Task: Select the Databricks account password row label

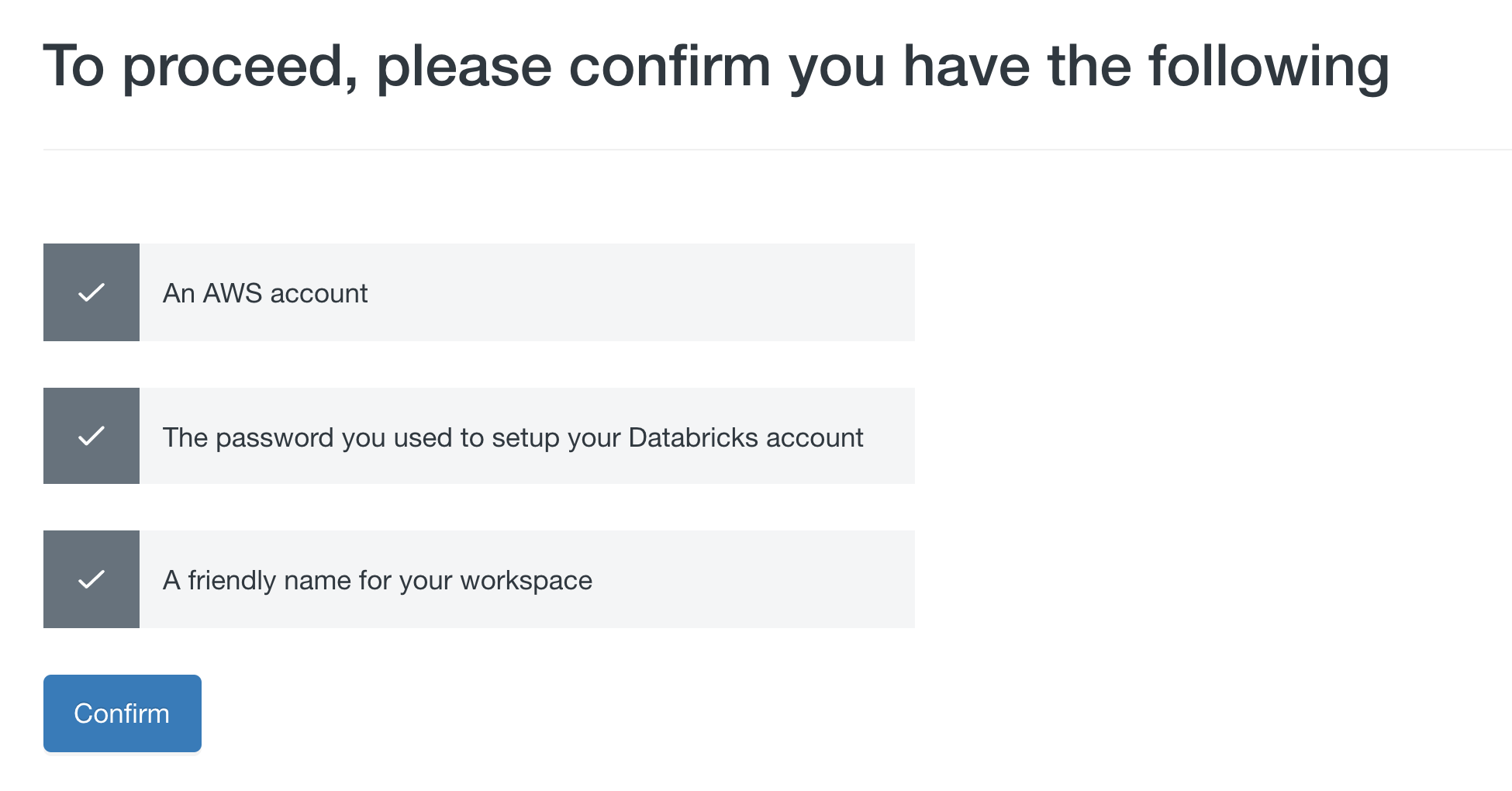Action: click(513, 437)
